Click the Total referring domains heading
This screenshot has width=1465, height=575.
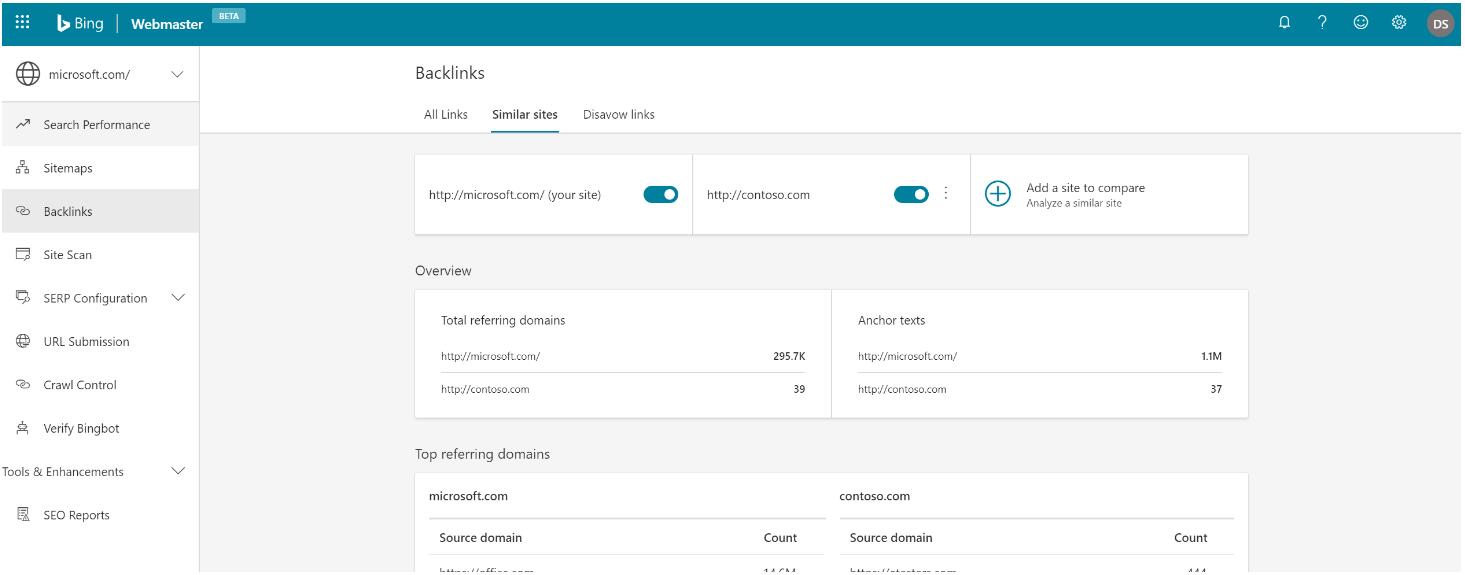(x=503, y=320)
